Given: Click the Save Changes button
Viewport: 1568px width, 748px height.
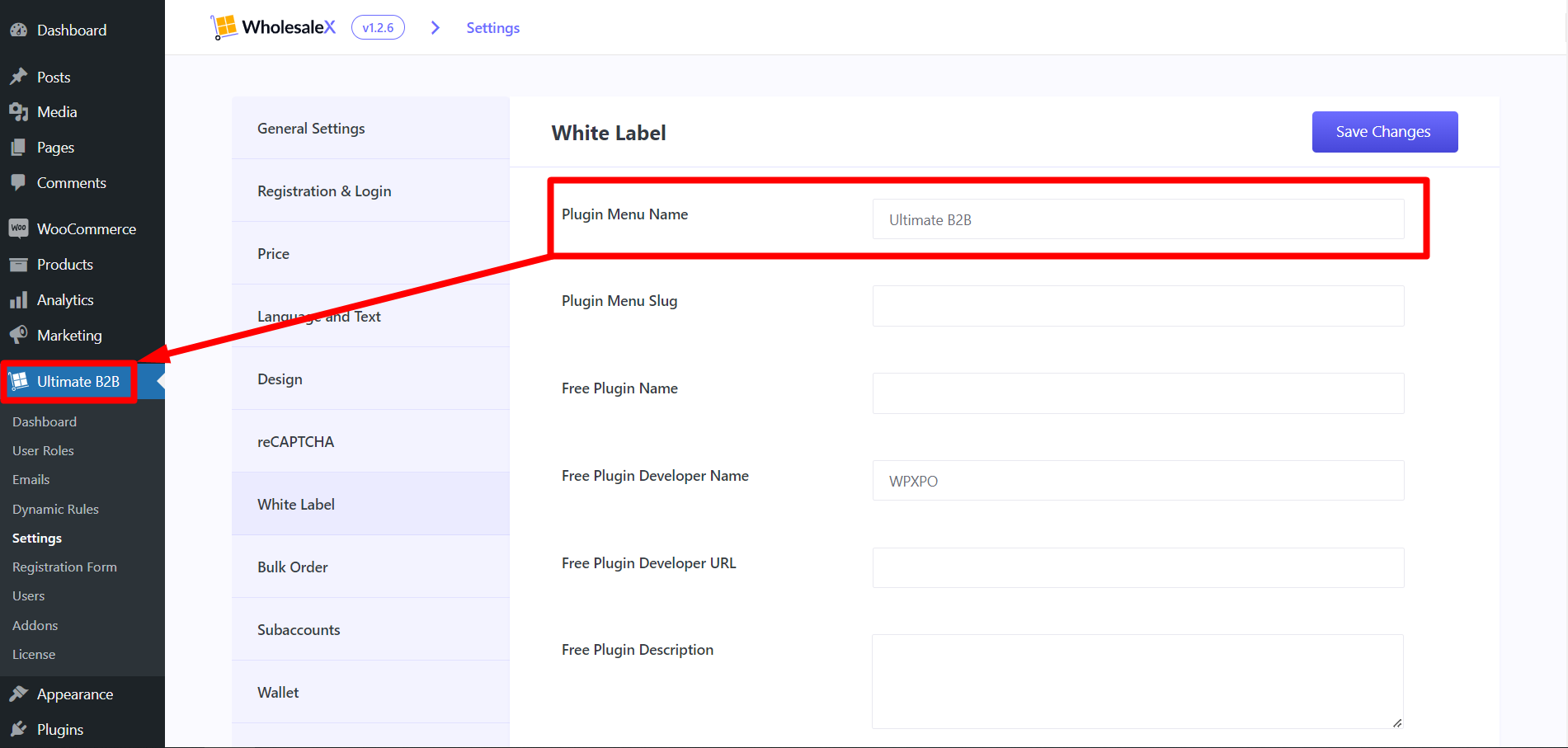Looking at the screenshot, I should click(1385, 132).
